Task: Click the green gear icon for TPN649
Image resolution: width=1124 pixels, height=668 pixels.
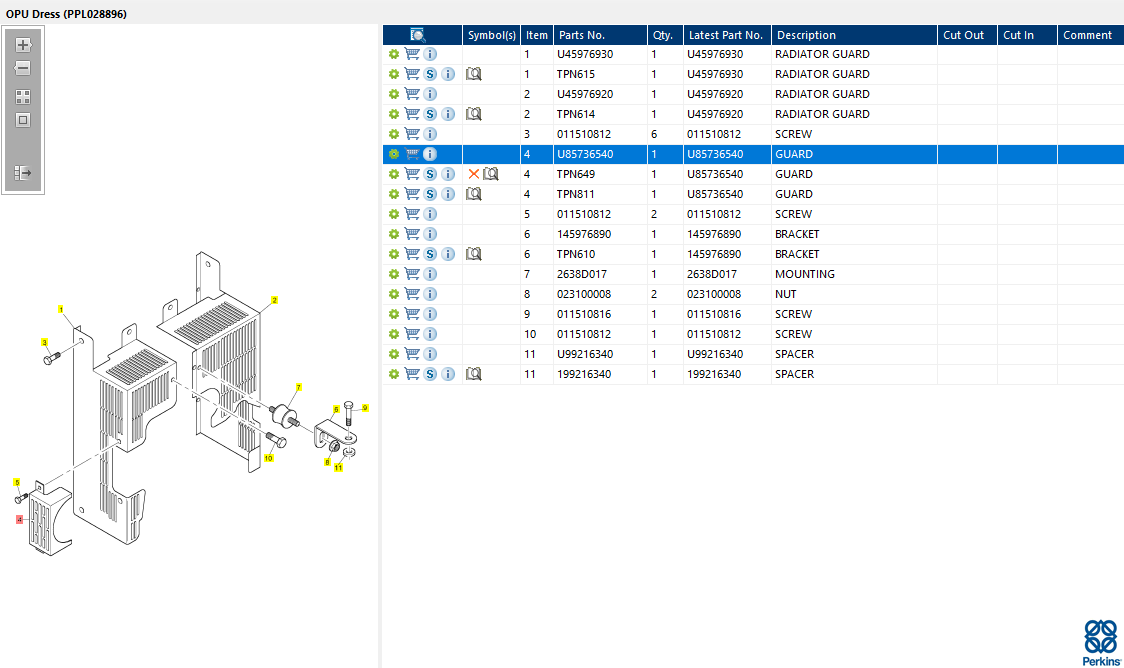Action: click(x=394, y=174)
